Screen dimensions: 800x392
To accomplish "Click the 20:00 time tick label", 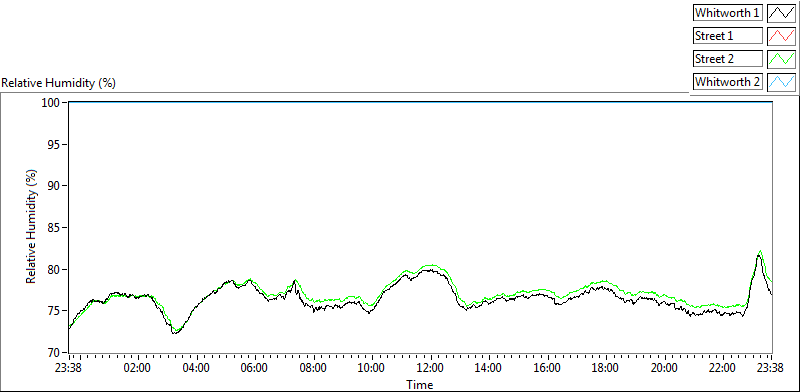I will 665,368.
